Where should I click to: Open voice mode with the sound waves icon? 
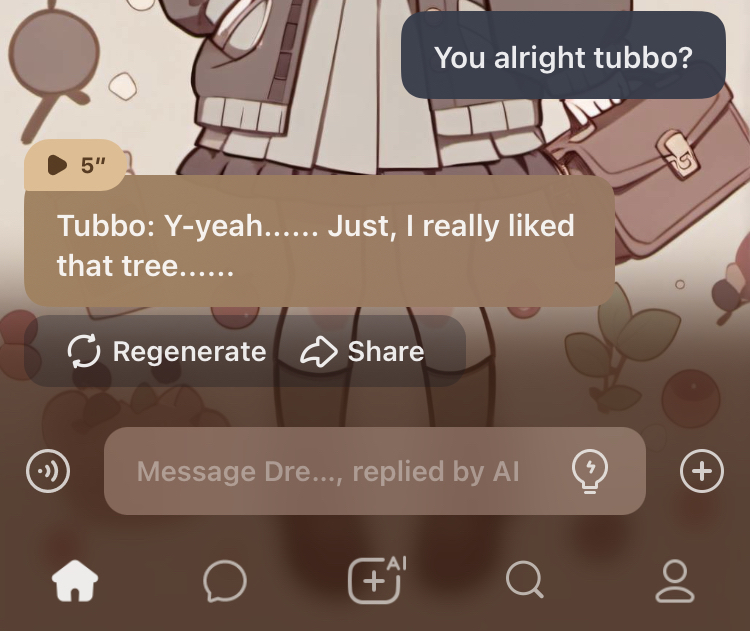tap(48, 471)
